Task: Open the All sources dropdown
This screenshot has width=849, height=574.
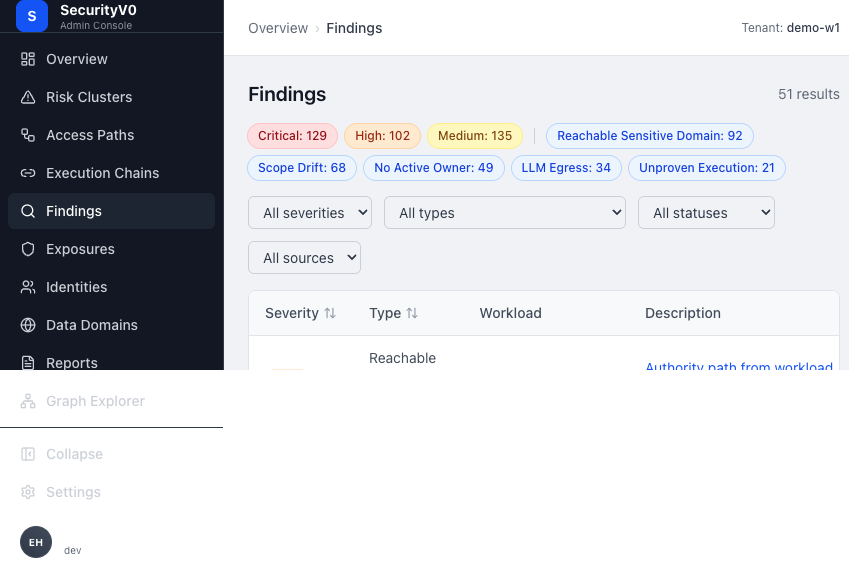Action: click(x=304, y=257)
